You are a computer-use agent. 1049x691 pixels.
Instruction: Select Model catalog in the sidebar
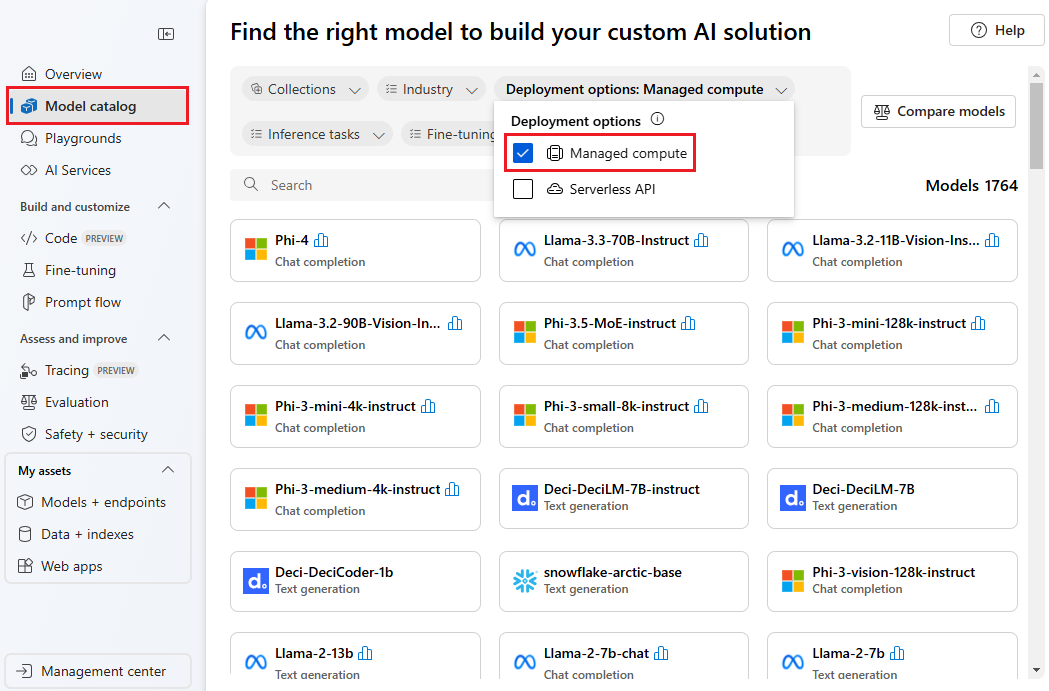pyautogui.click(x=98, y=106)
